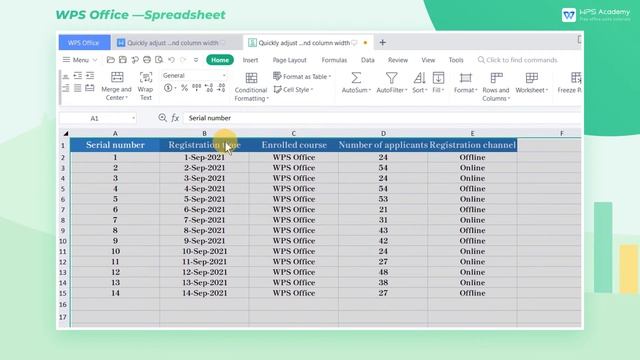Increase decimal places

point(209,88)
